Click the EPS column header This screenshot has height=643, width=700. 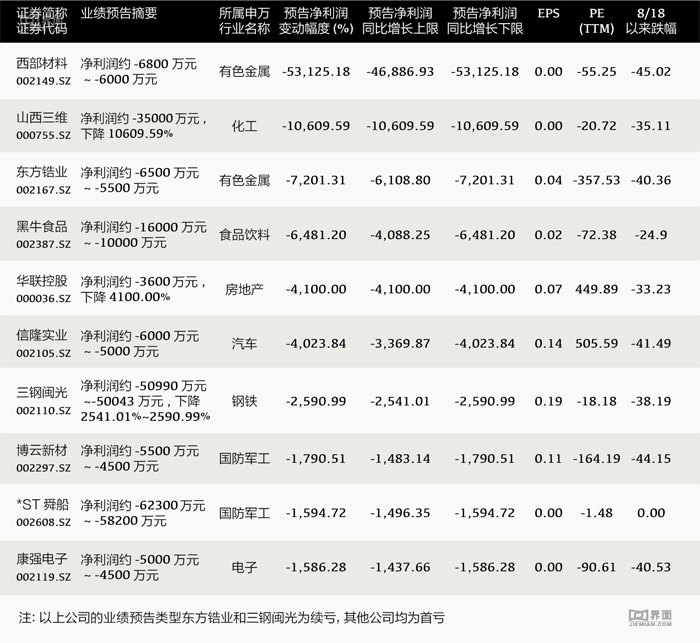[548, 13]
